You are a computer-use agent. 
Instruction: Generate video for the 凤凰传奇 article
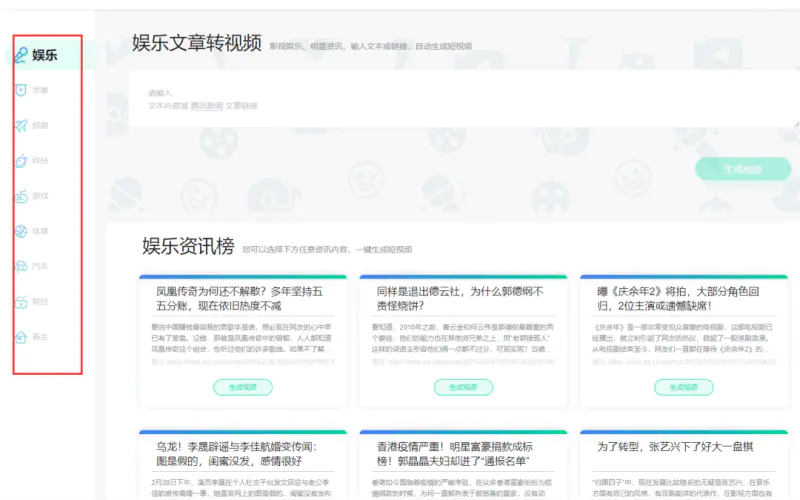point(243,387)
